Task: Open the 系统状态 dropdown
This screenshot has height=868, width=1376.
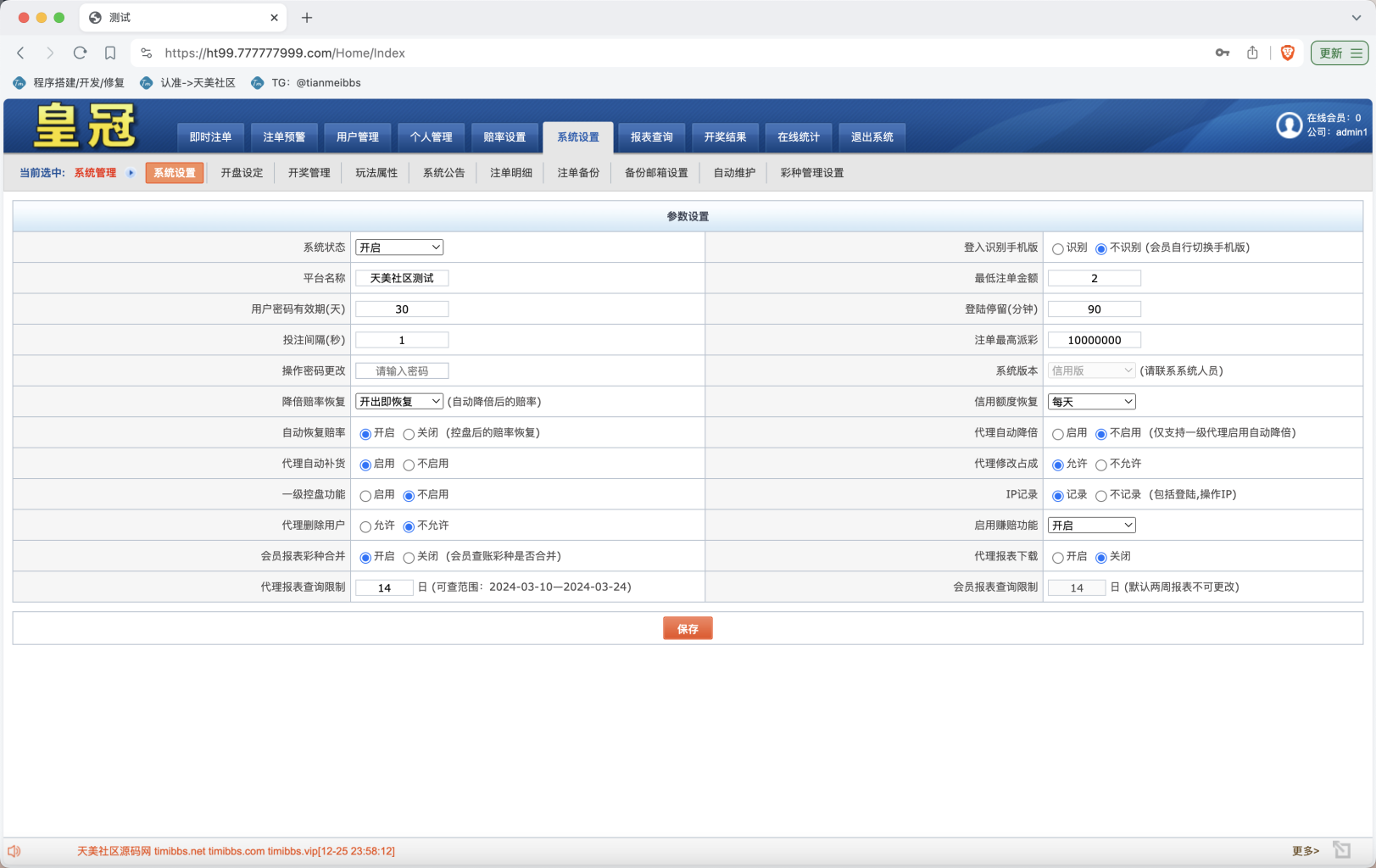Action: tap(398, 248)
